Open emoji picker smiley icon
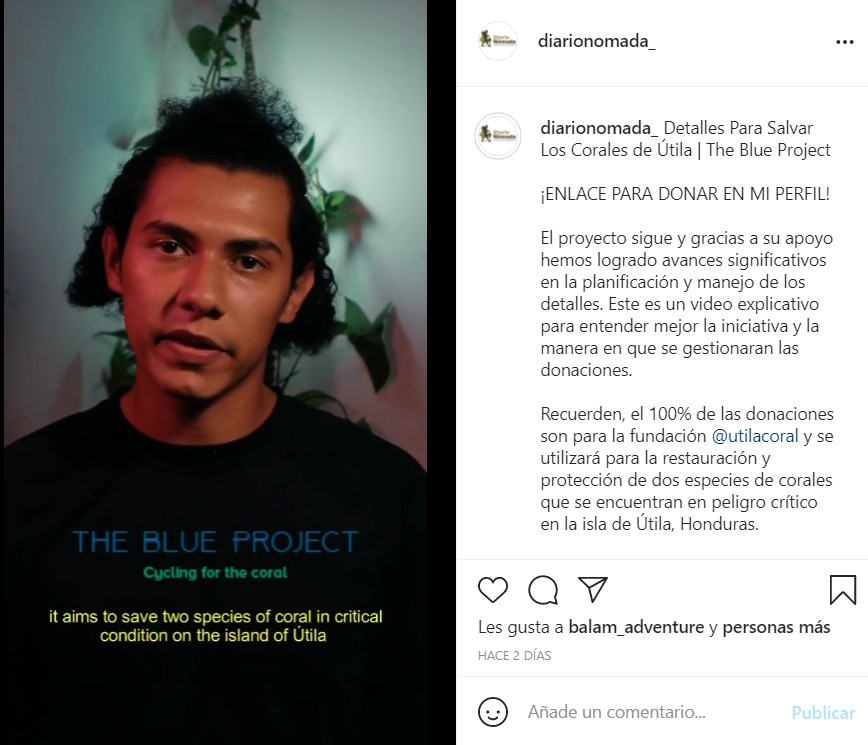Image resolution: width=868 pixels, height=745 pixels. tap(493, 712)
